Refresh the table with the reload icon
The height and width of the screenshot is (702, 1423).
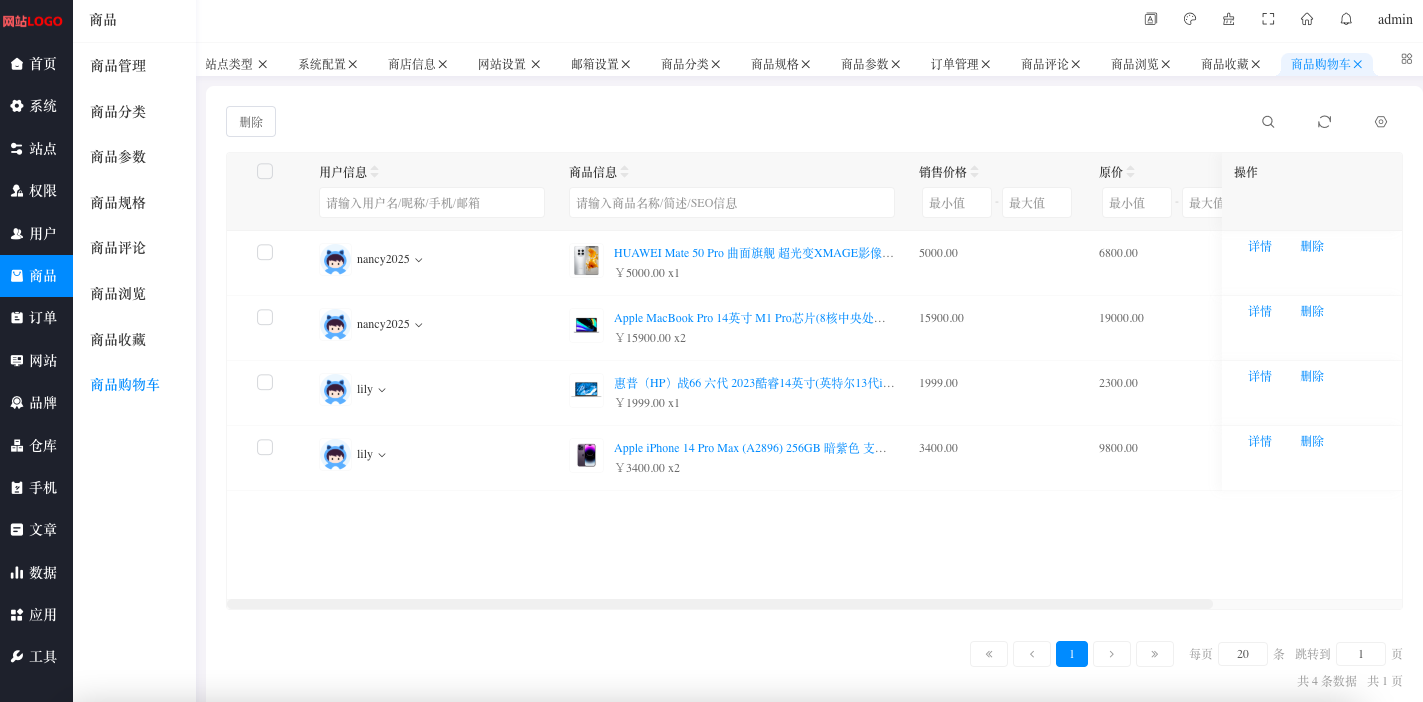click(x=1324, y=122)
